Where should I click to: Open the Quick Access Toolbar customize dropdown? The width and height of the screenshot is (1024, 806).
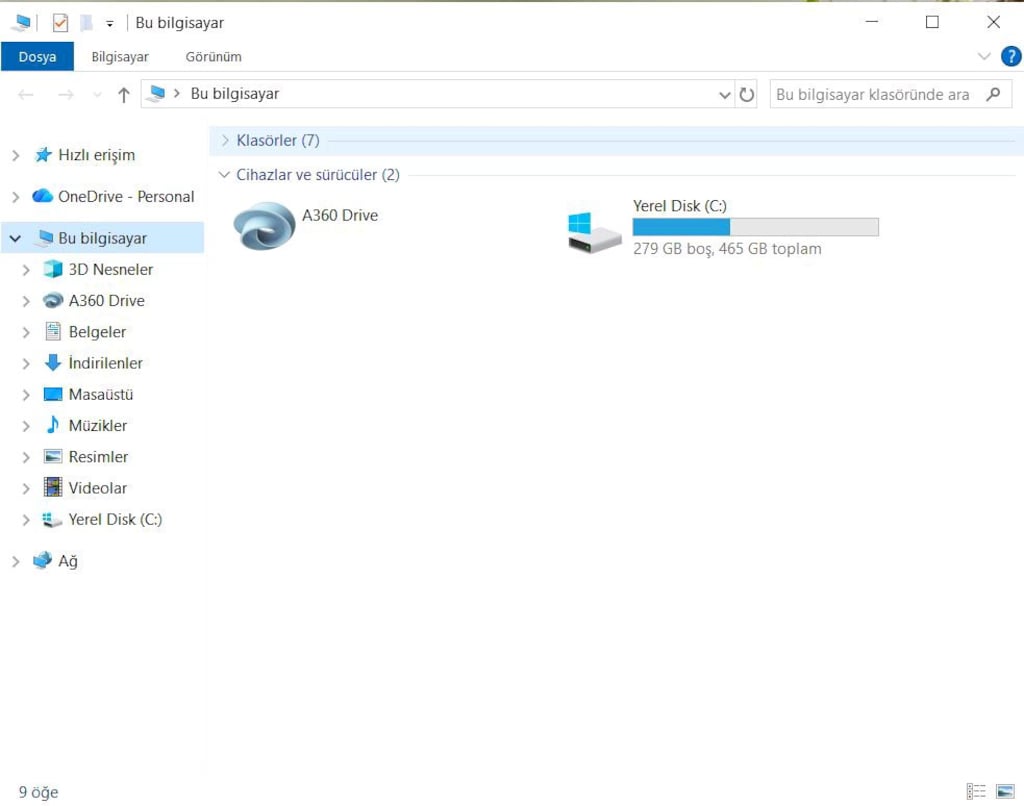(110, 24)
